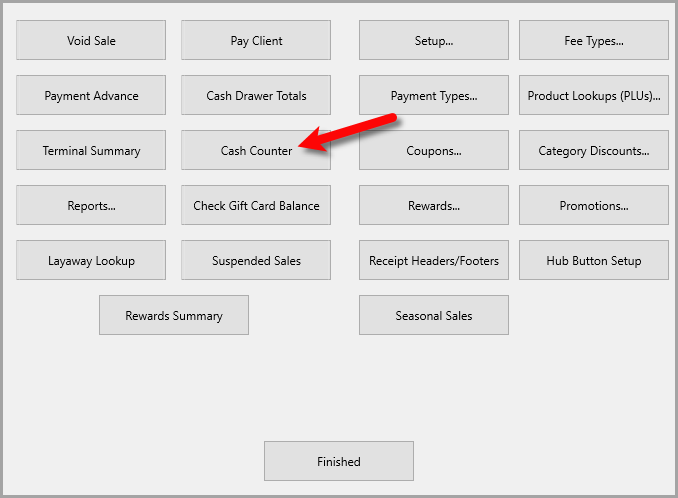The height and width of the screenshot is (498, 678).
Task: Open Product Lookups (PLUs)... button
Action: tap(594, 95)
